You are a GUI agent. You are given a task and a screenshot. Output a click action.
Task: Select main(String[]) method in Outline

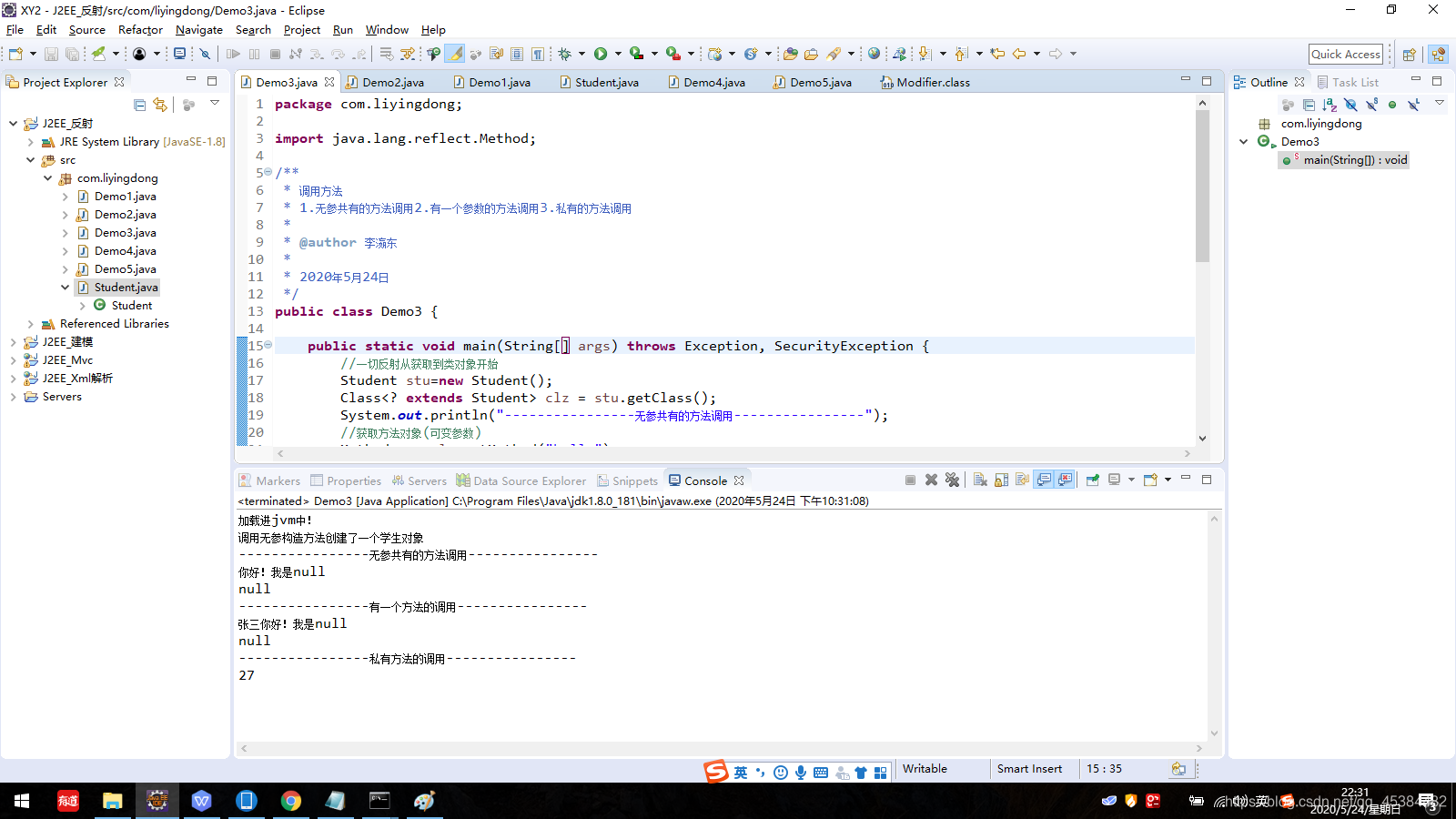pyautogui.click(x=1344, y=159)
